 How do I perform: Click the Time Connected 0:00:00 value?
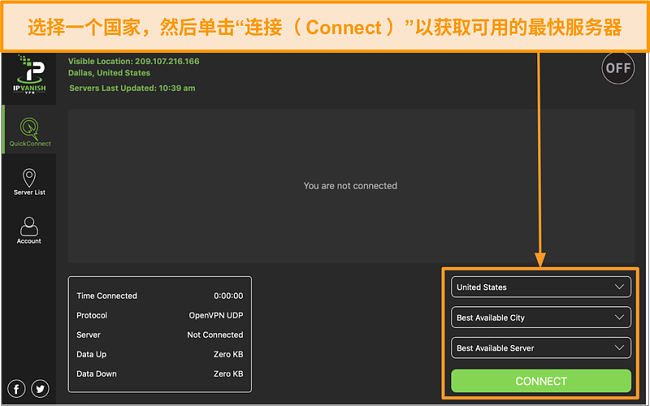[228, 296]
